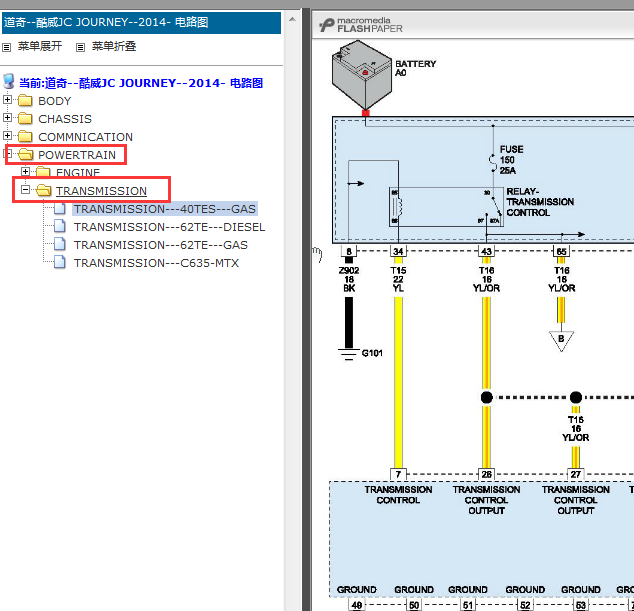Image resolution: width=634 pixels, height=611 pixels.
Task: Click the Z902 18 BK wire label
Action: point(349,279)
